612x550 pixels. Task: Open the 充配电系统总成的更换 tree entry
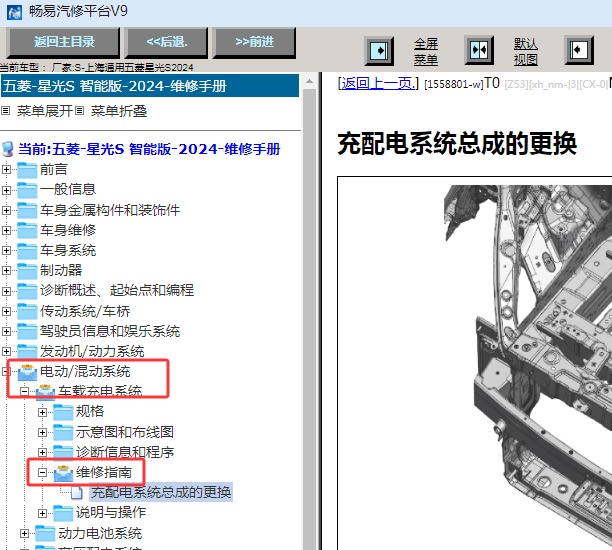point(161,492)
